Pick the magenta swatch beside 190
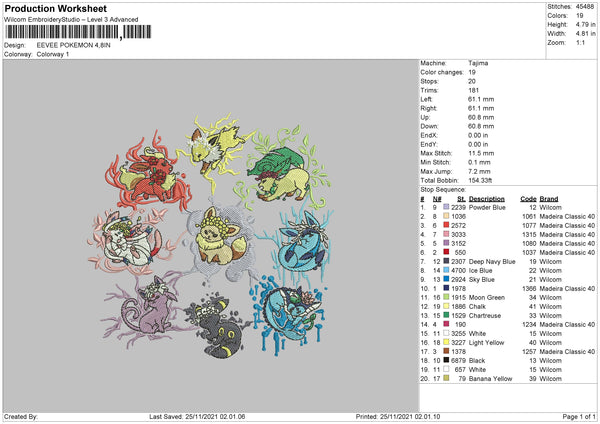The image size is (600, 424). [x=446, y=324]
